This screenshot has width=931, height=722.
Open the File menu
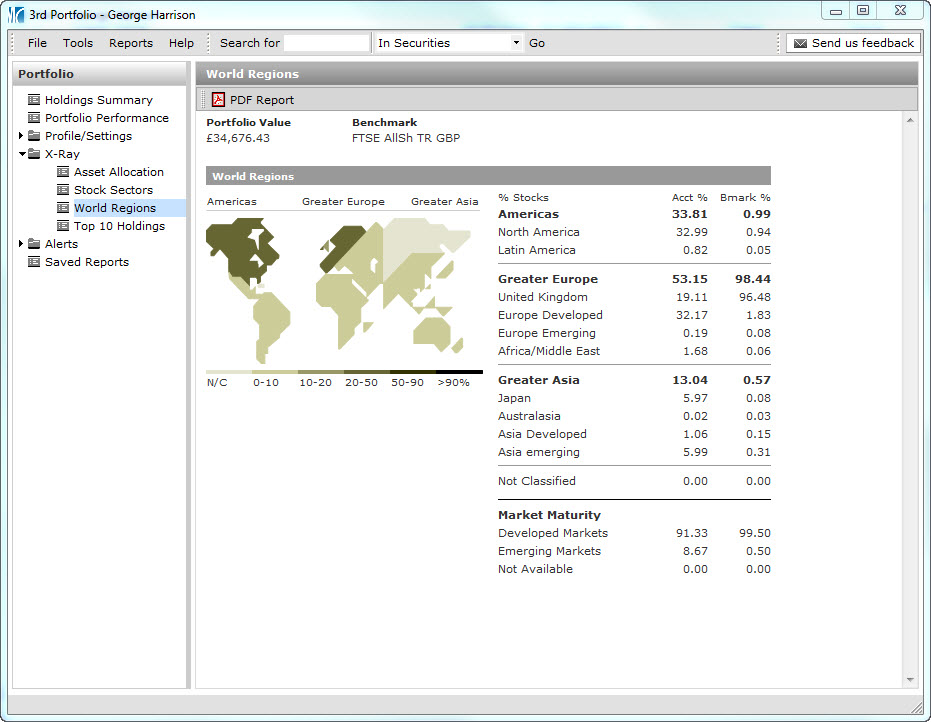click(37, 43)
